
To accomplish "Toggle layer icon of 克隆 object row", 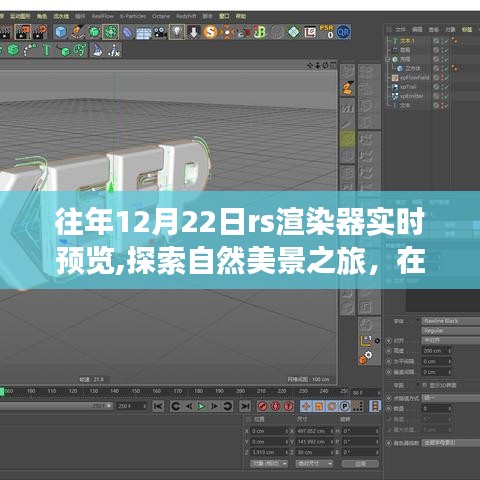I will tap(436, 59).
